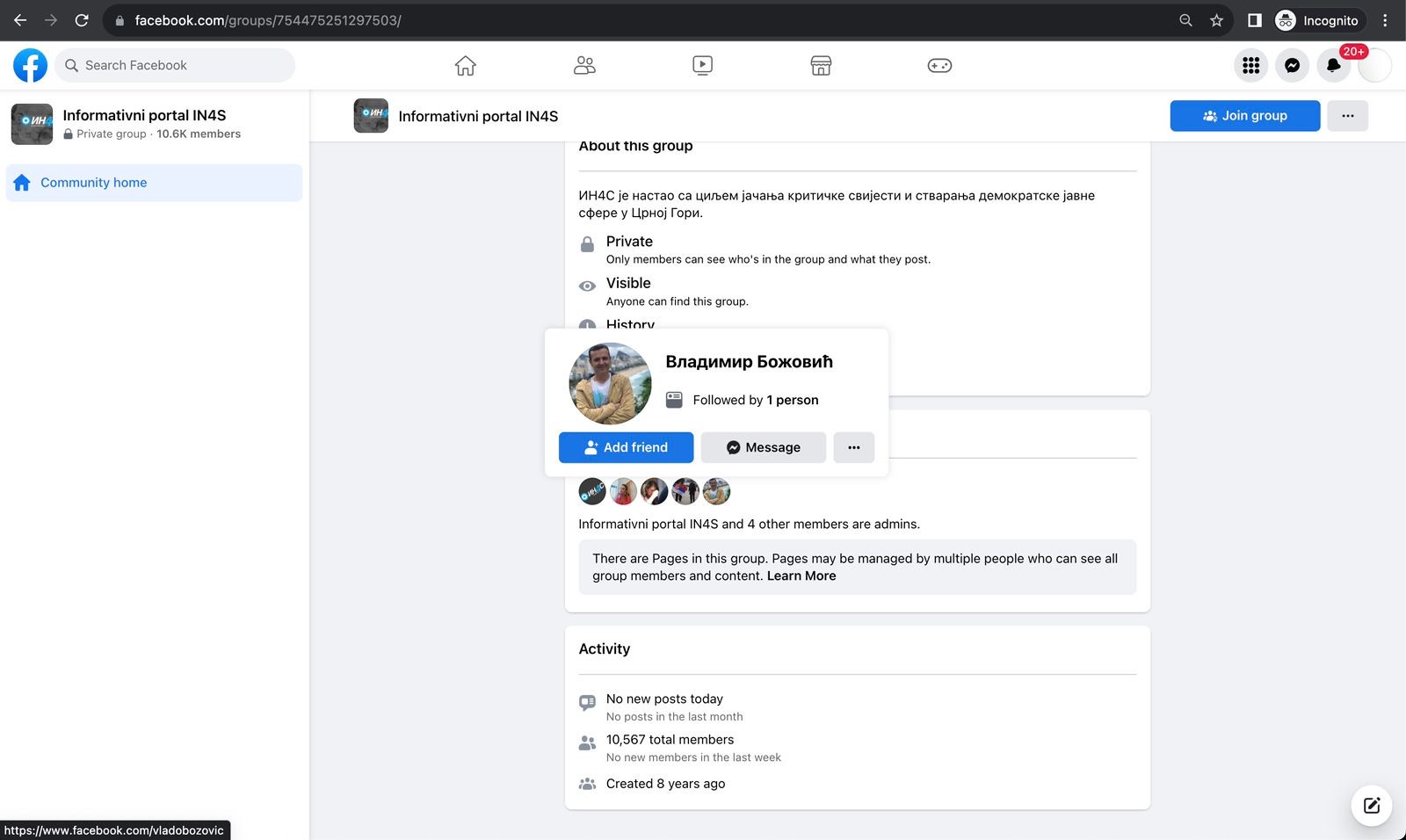
Task: Reload the page with the refresh icon
Action: click(x=82, y=20)
